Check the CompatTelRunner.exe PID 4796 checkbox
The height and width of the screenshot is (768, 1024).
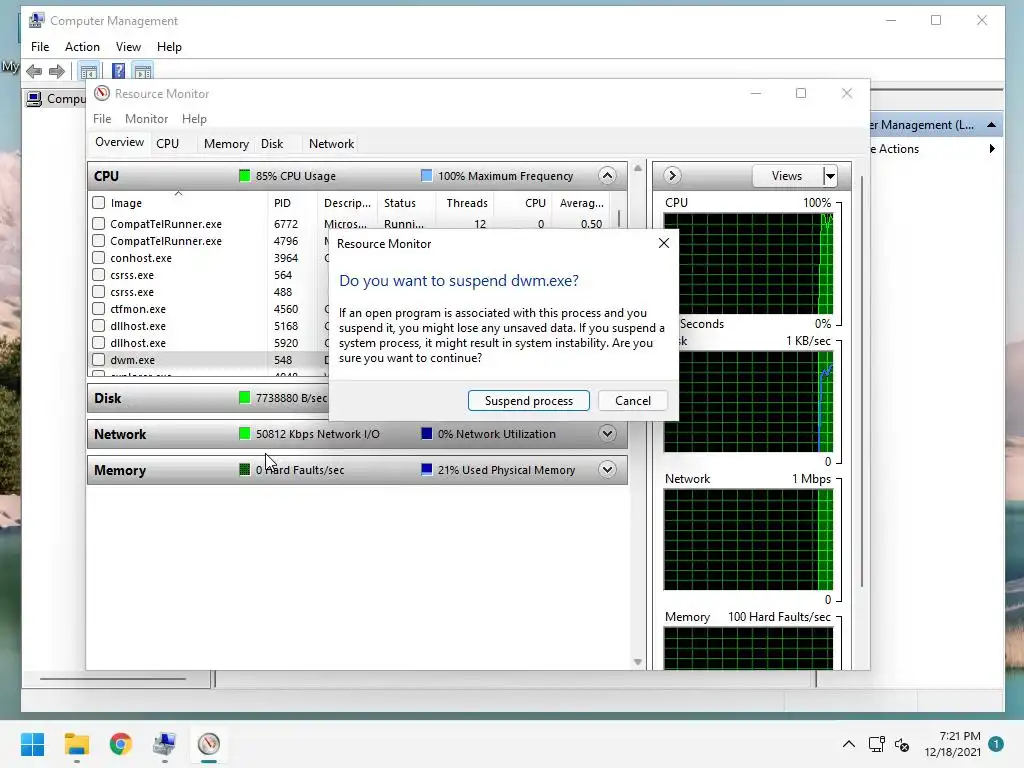click(x=99, y=241)
